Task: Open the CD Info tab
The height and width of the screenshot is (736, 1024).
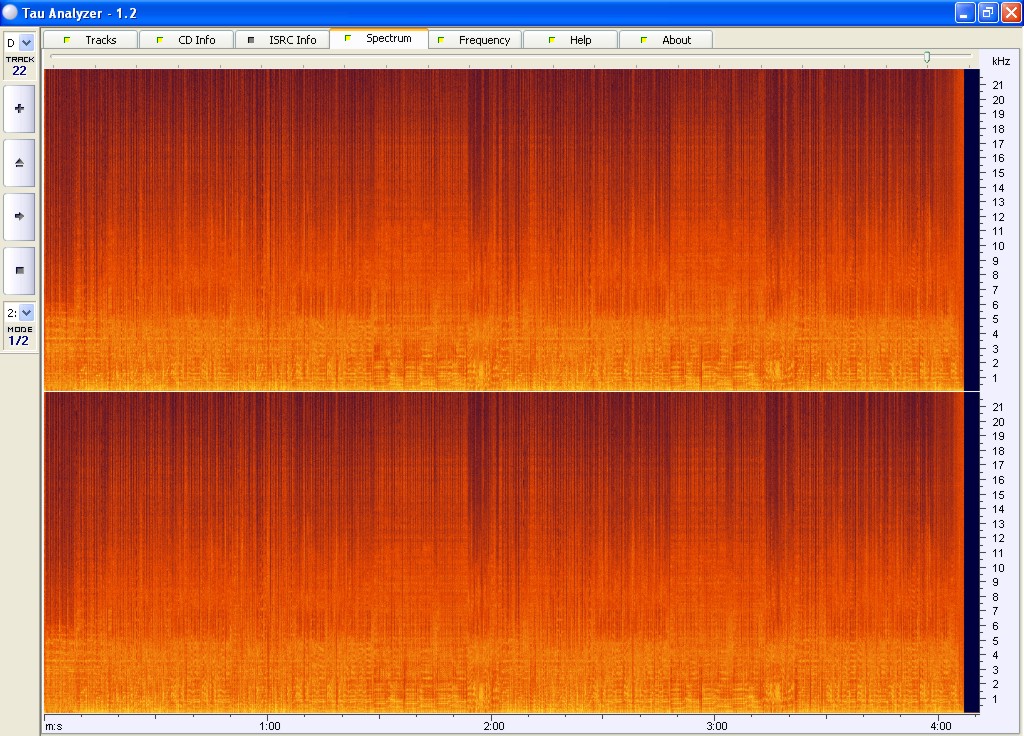Action: point(186,40)
